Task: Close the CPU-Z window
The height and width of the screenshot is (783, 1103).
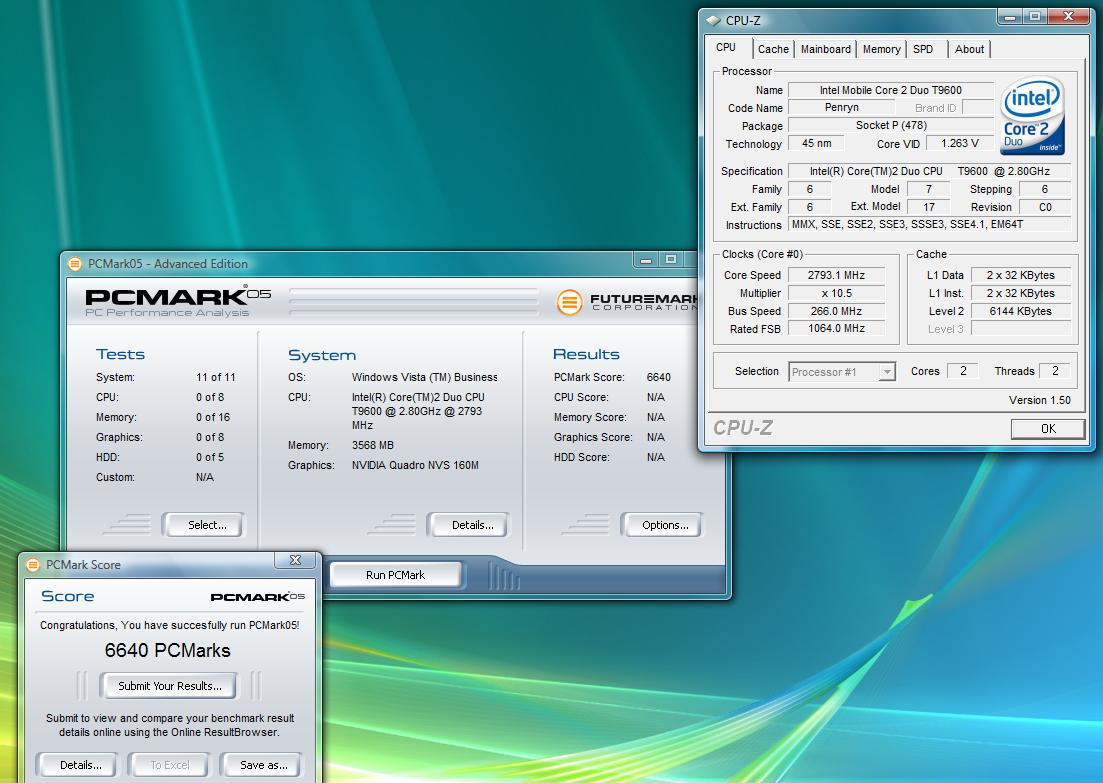Action: point(1068,16)
